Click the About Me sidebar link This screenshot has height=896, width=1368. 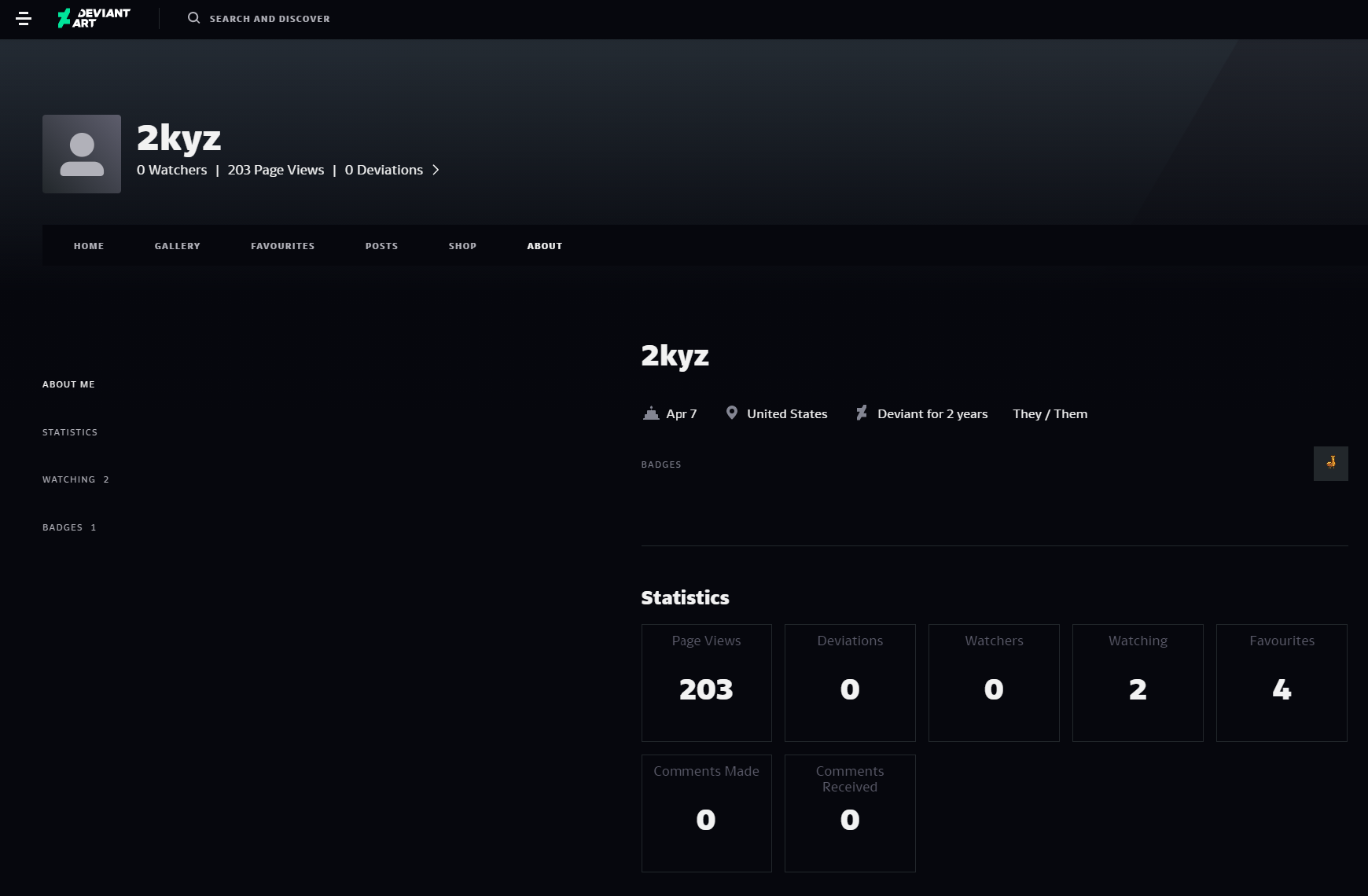tap(68, 384)
